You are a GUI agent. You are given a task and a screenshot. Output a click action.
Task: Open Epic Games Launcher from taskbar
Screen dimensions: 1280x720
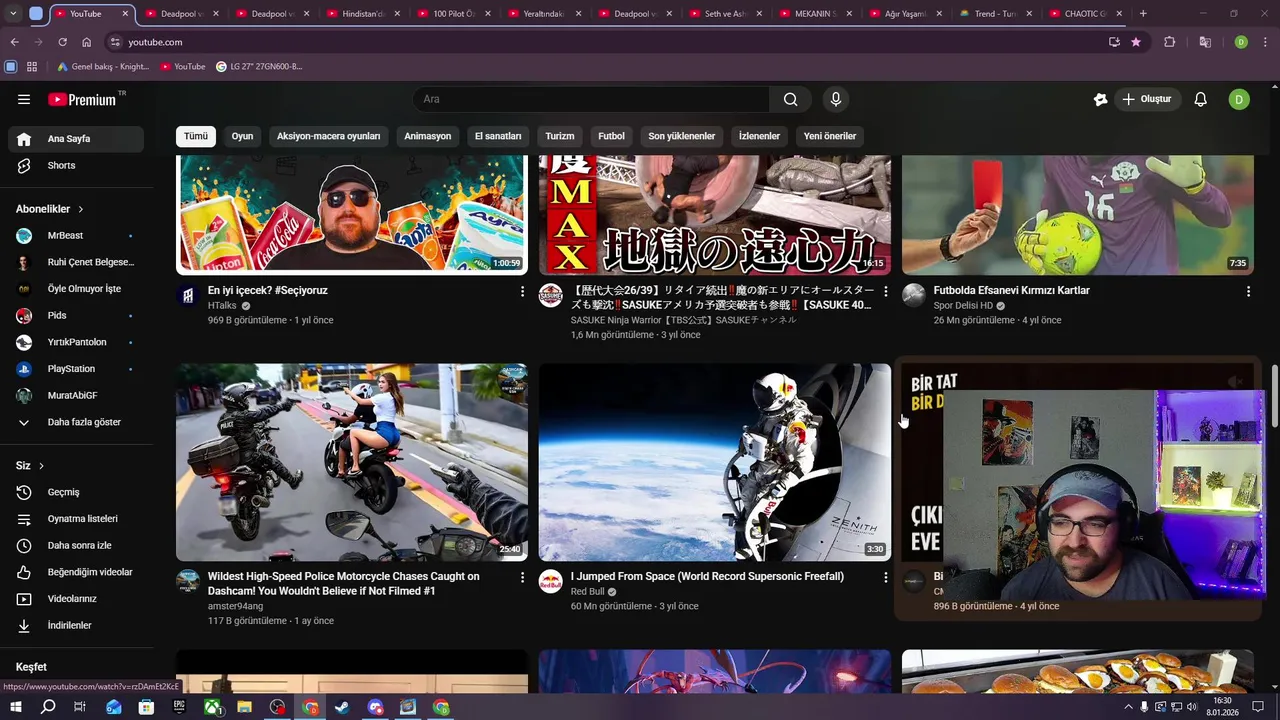179,707
